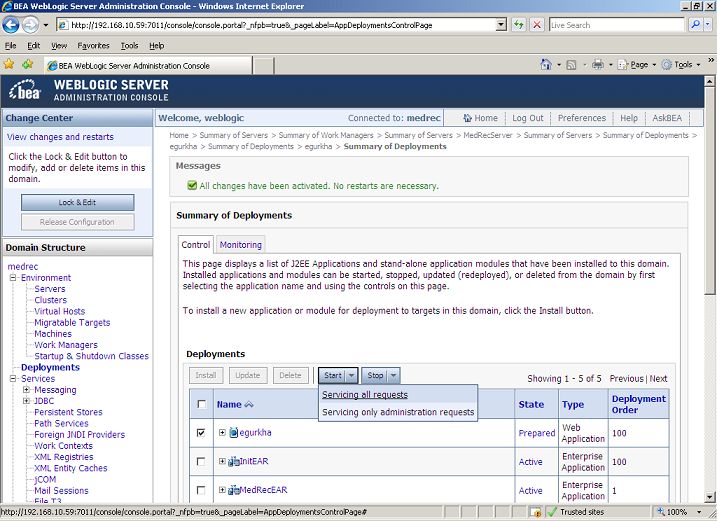The width and height of the screenshot is (717, 521).
Task: Stop loading with the red X icon
Action: [537, 25]
